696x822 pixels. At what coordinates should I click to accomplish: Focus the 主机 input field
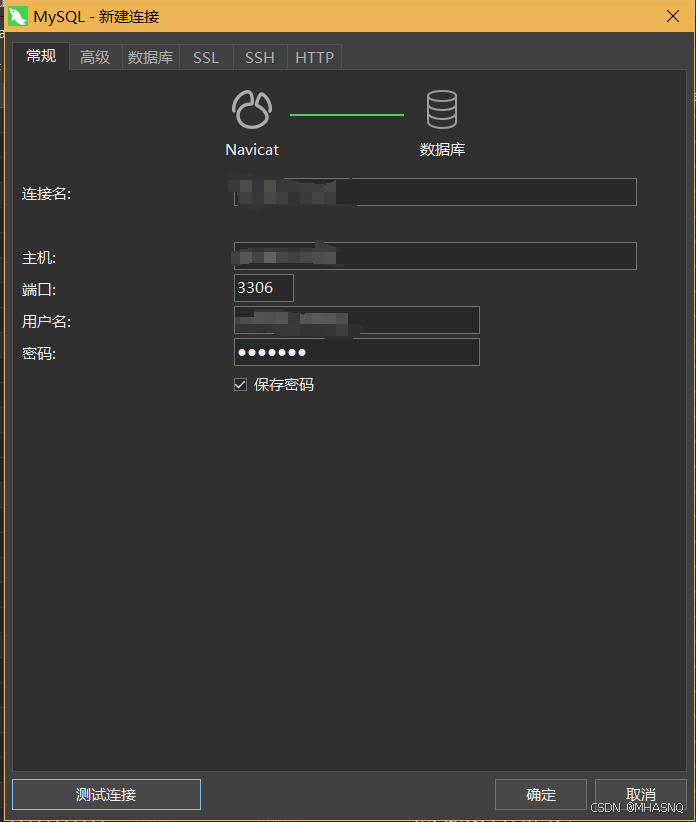[x=435, y=256]
